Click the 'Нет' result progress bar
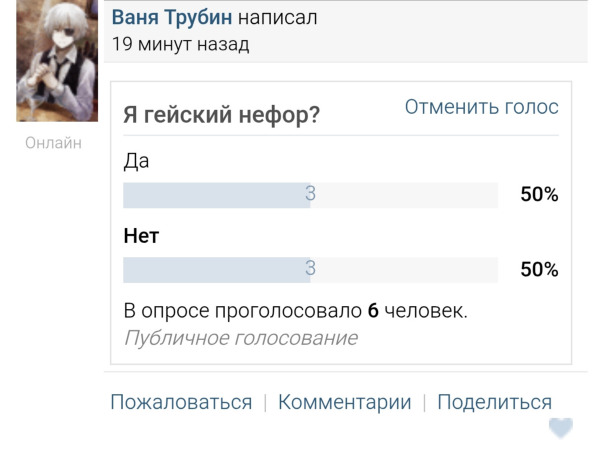Viewport: 604px width, 461px height. tap(310, 270)
